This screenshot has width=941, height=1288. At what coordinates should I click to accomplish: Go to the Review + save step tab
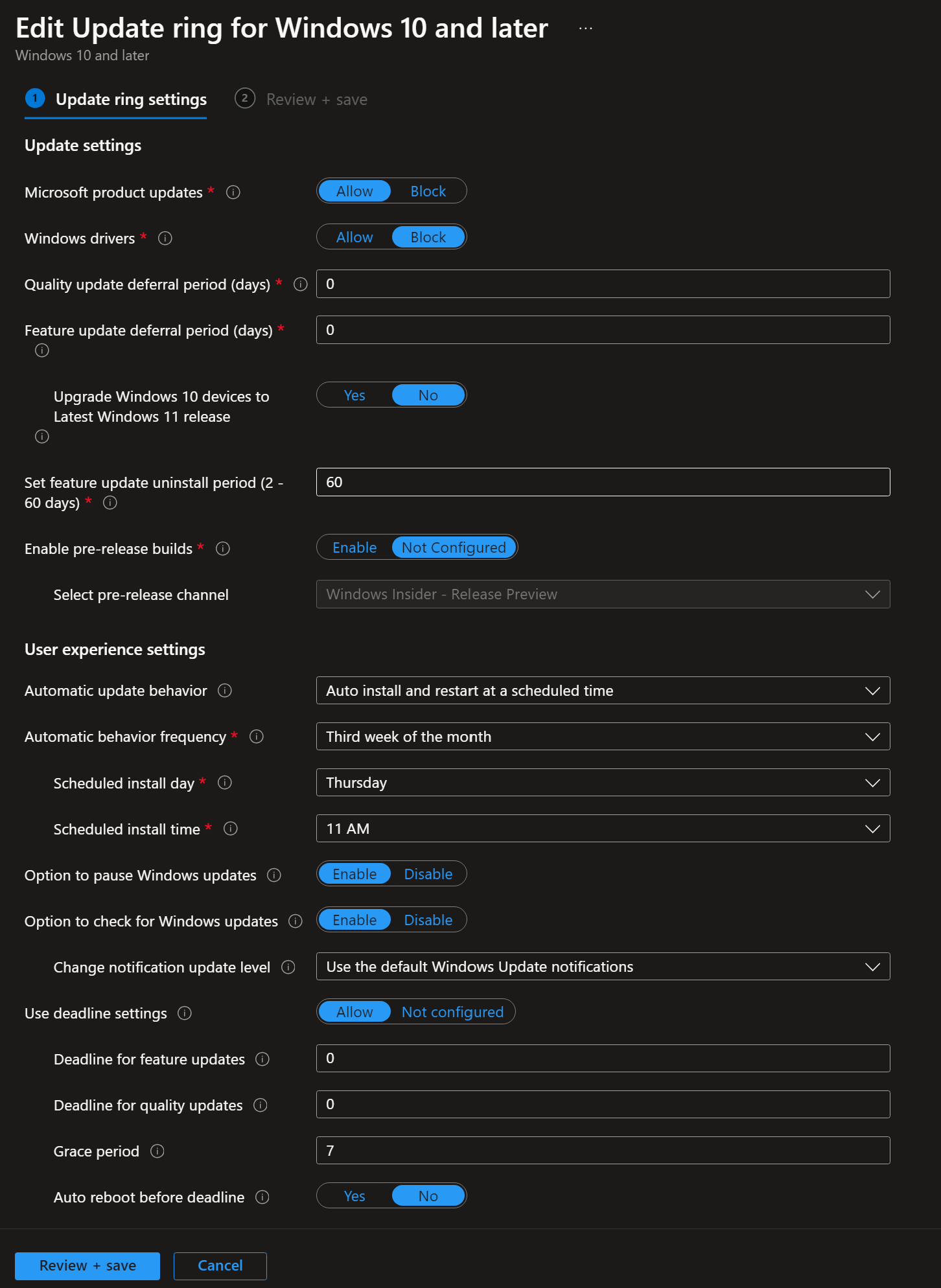(x=301, y=100)
